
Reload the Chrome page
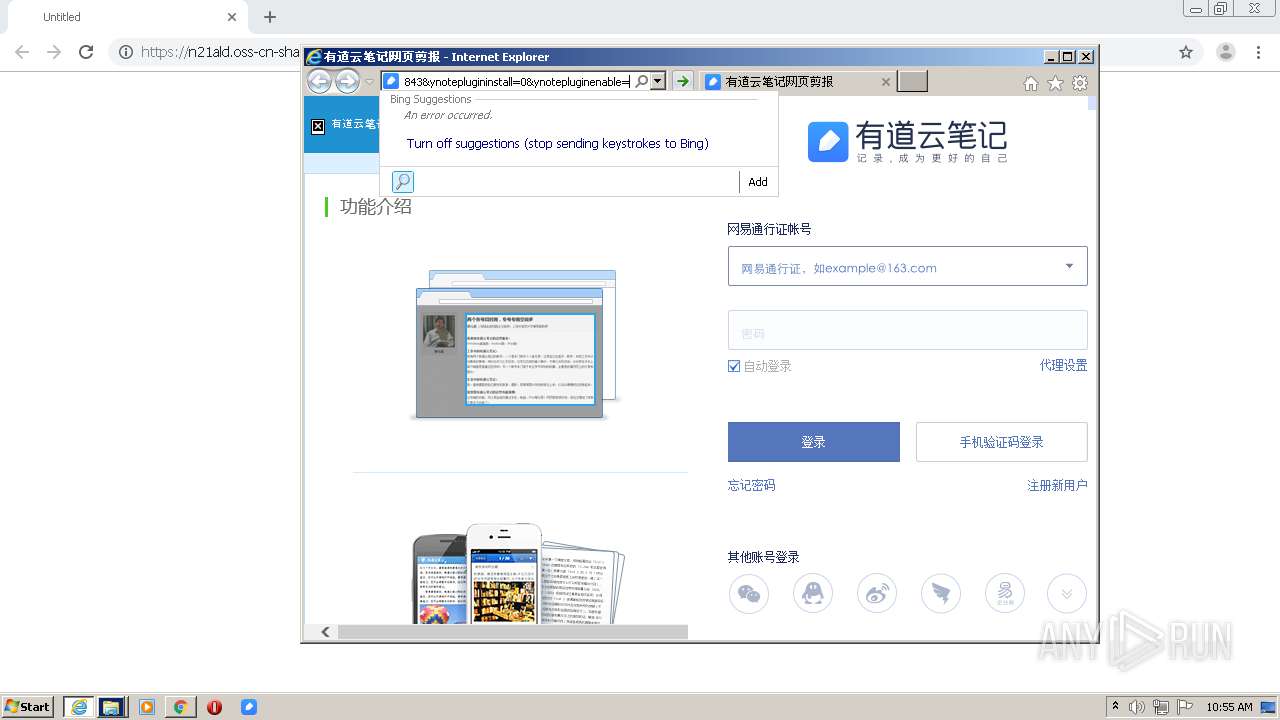86,52
